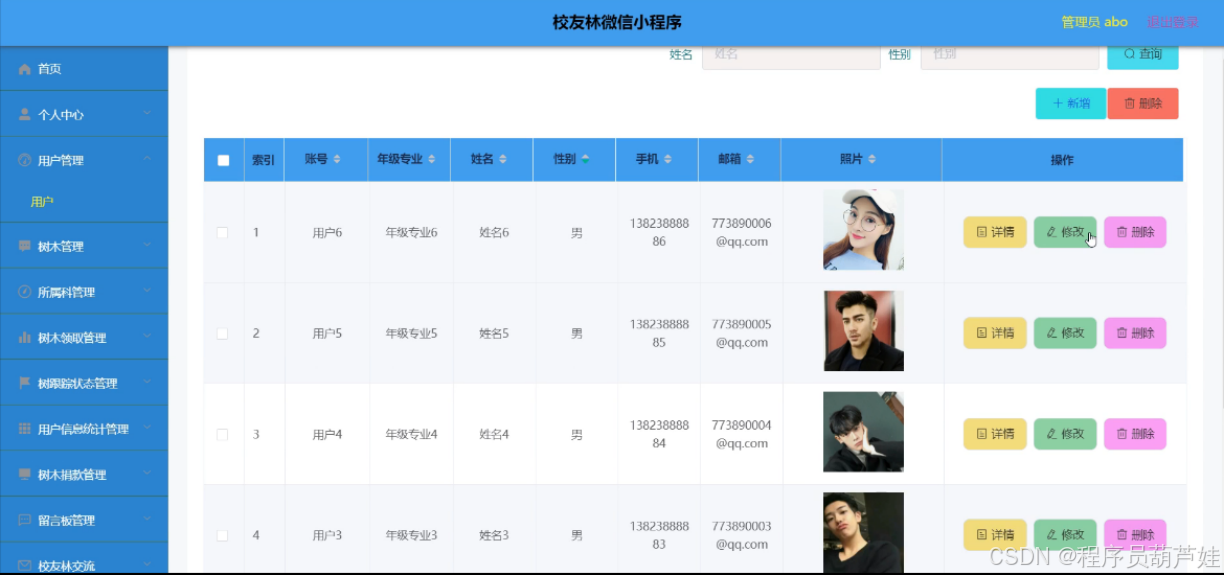The image size is (1224, 576).
Task: Select the 用户管理 menu label
Action: (60, 160)
